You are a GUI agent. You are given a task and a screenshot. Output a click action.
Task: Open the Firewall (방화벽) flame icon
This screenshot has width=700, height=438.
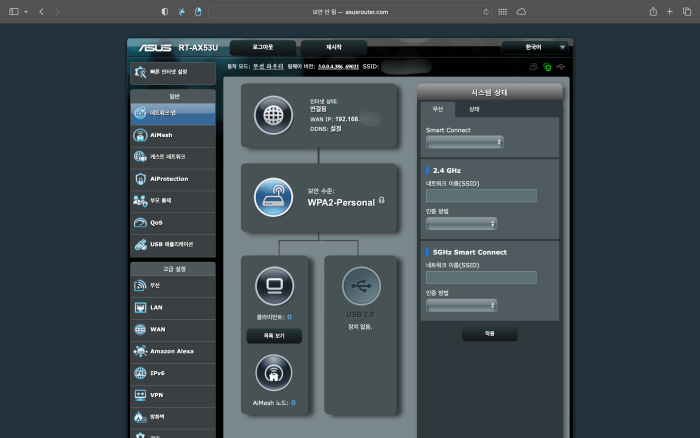pyautogui.click(x=140, y=417)
